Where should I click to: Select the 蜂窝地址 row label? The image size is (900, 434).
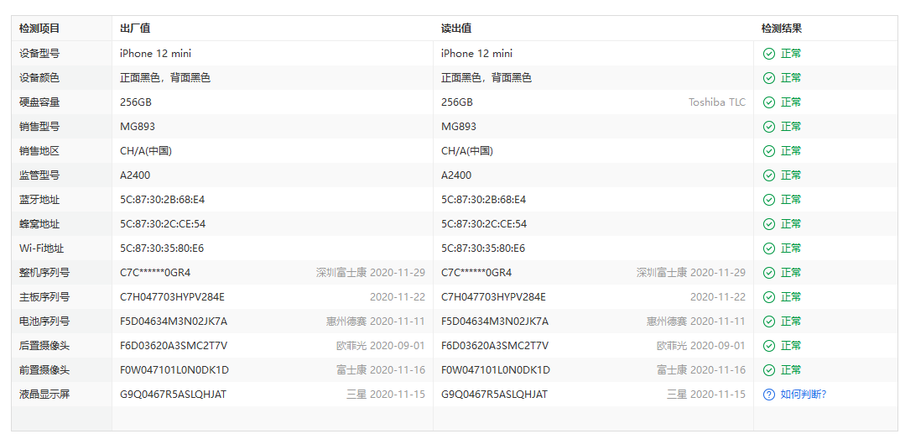point(39,224)
